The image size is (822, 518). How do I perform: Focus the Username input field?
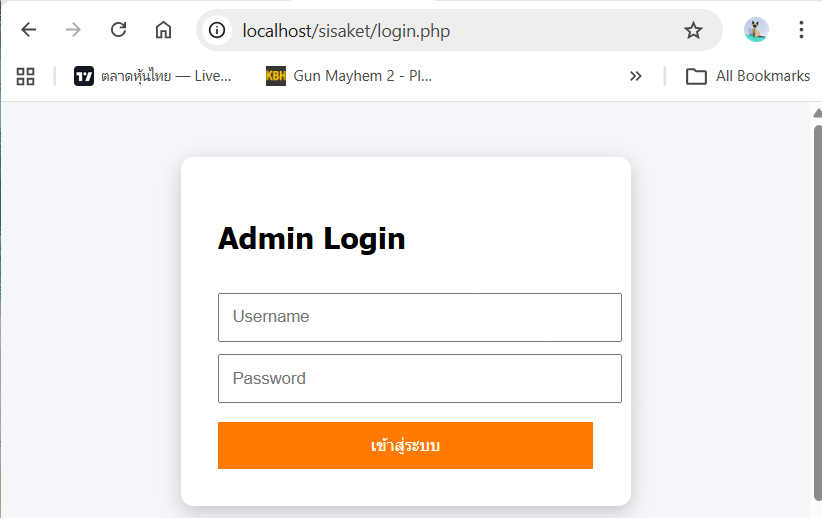[420, 317]
